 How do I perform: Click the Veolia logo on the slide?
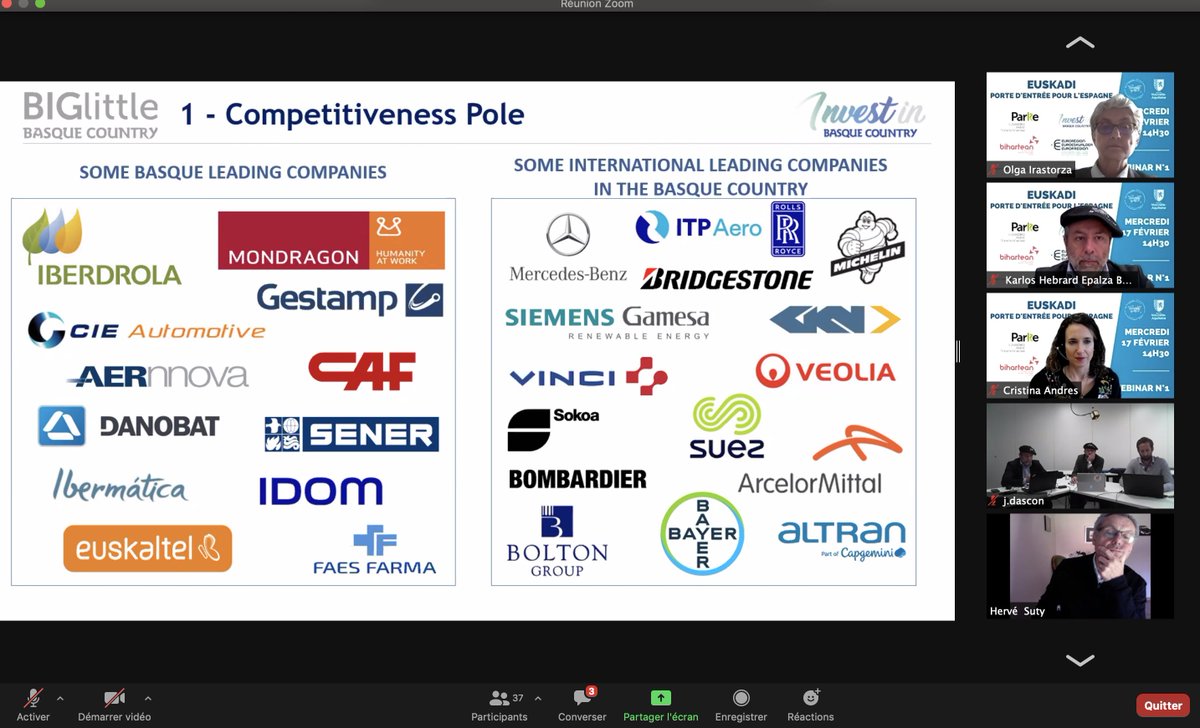click(x=826, y=372)
